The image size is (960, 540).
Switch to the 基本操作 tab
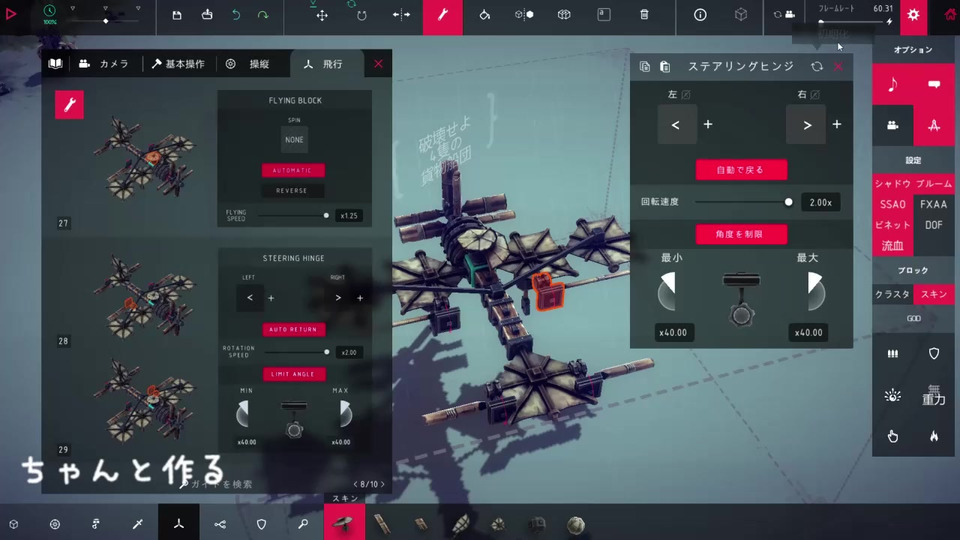(x=178, y=64)
